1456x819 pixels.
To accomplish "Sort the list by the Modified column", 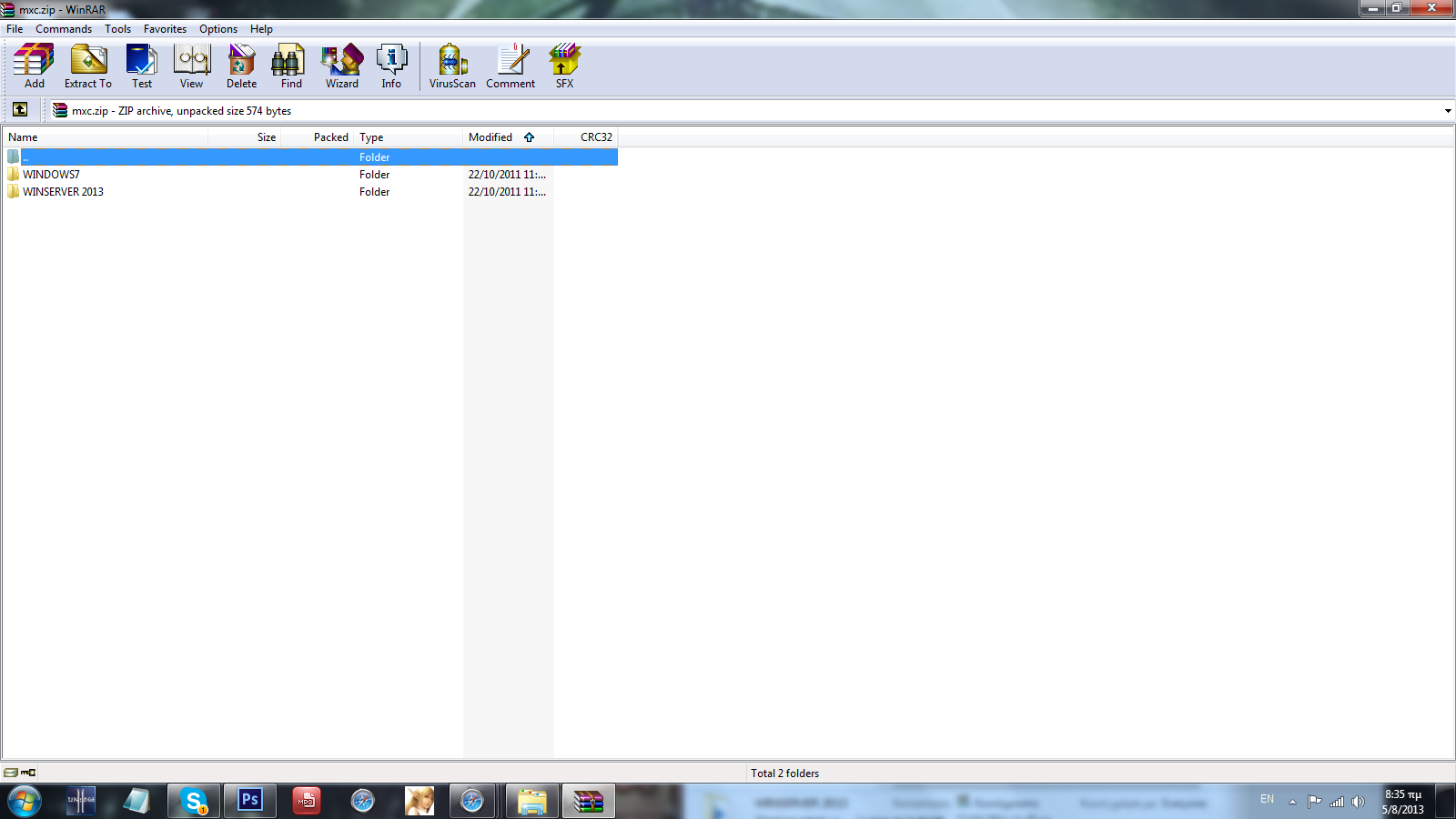I will click(491, 137).
